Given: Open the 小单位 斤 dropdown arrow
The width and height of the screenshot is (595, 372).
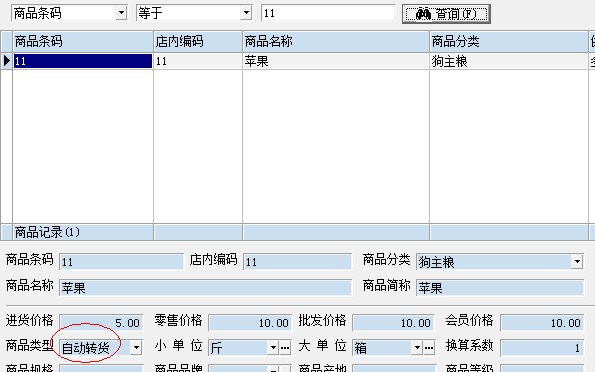Looking at the screenshot, I should point(273,347).
